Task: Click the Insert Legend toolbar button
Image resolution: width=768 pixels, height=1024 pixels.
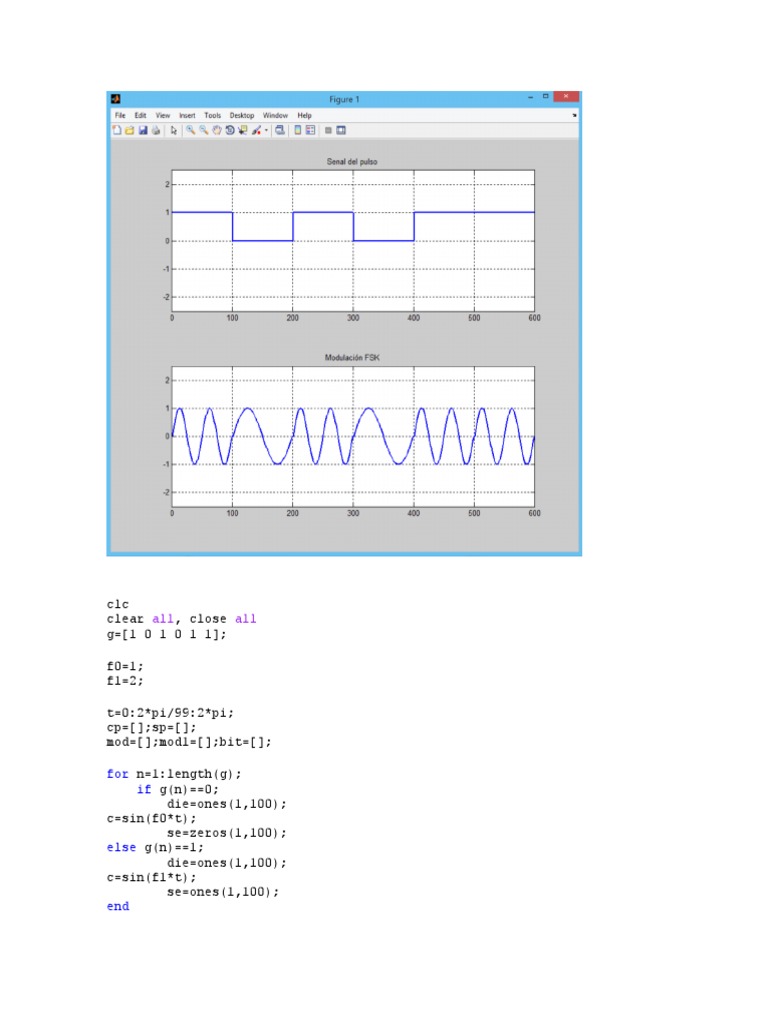Action: (x=310, y=130)
